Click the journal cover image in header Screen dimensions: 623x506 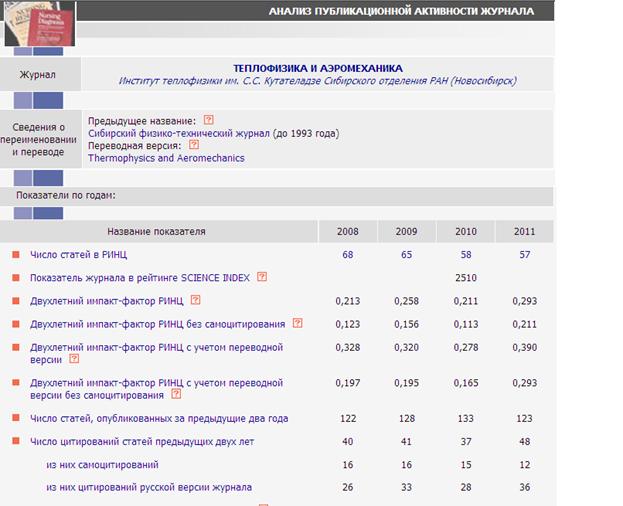click(40, 23)
